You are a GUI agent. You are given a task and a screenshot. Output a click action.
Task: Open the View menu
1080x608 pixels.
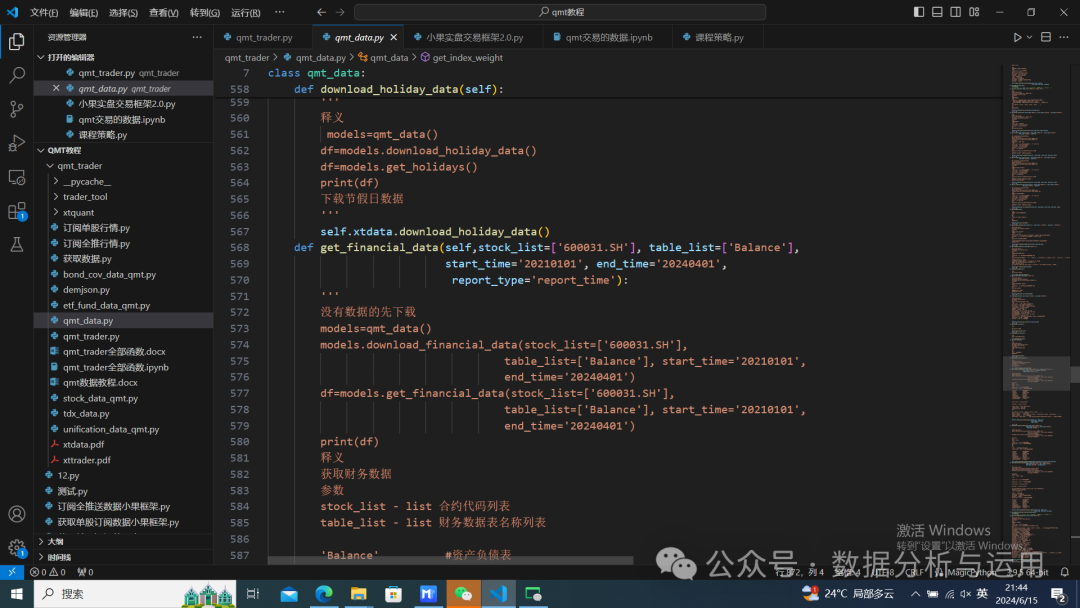tap(164, 12)
